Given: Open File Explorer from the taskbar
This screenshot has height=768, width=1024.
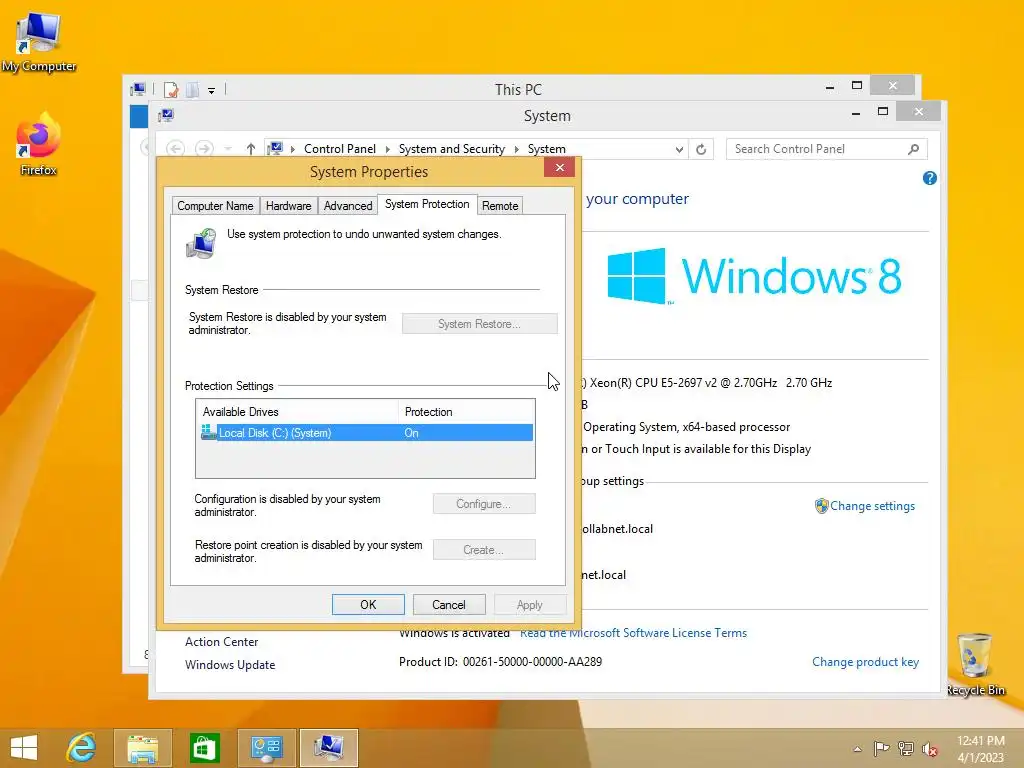Looking at the screenshot, I should [x=142, y=748].
